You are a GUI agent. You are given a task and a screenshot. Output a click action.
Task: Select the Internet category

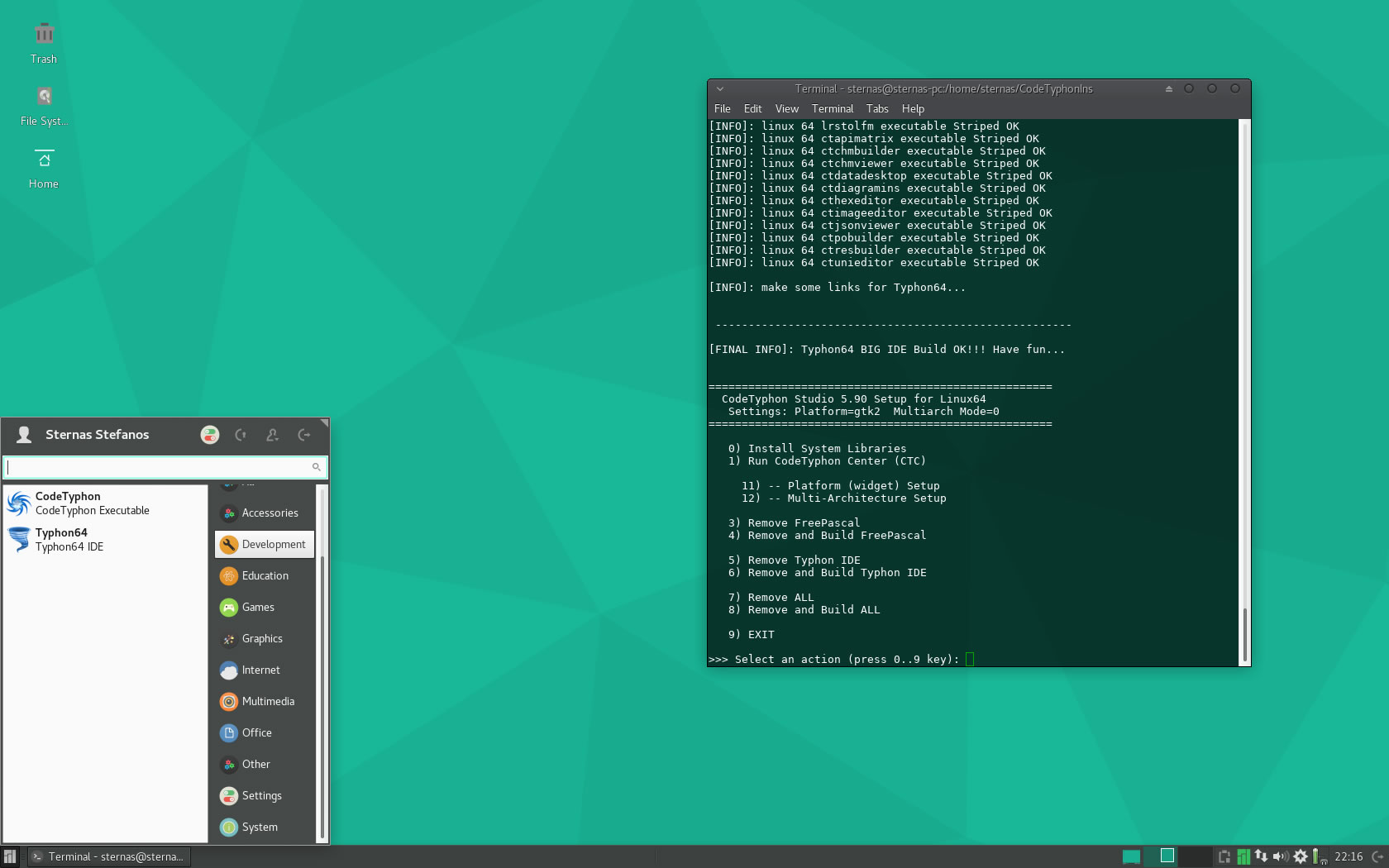tap(265, 670)
